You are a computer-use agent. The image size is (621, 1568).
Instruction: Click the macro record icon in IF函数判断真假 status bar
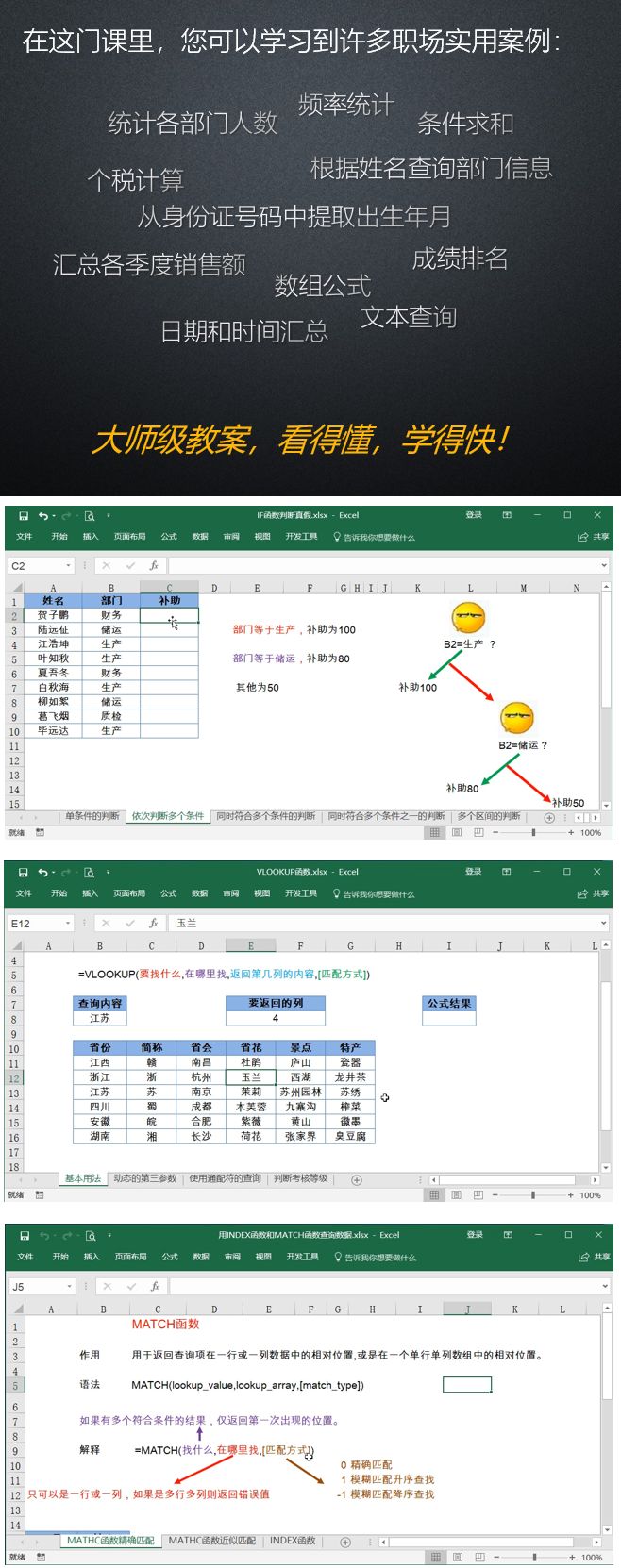tap(41, 832)
